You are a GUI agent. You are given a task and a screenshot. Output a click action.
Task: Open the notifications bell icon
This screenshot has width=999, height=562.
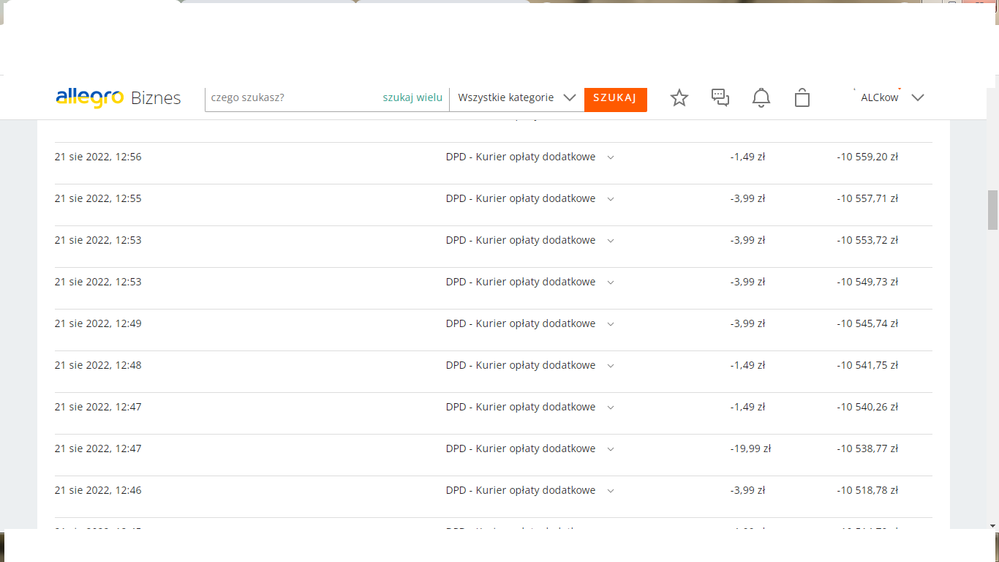coord(761,98)
